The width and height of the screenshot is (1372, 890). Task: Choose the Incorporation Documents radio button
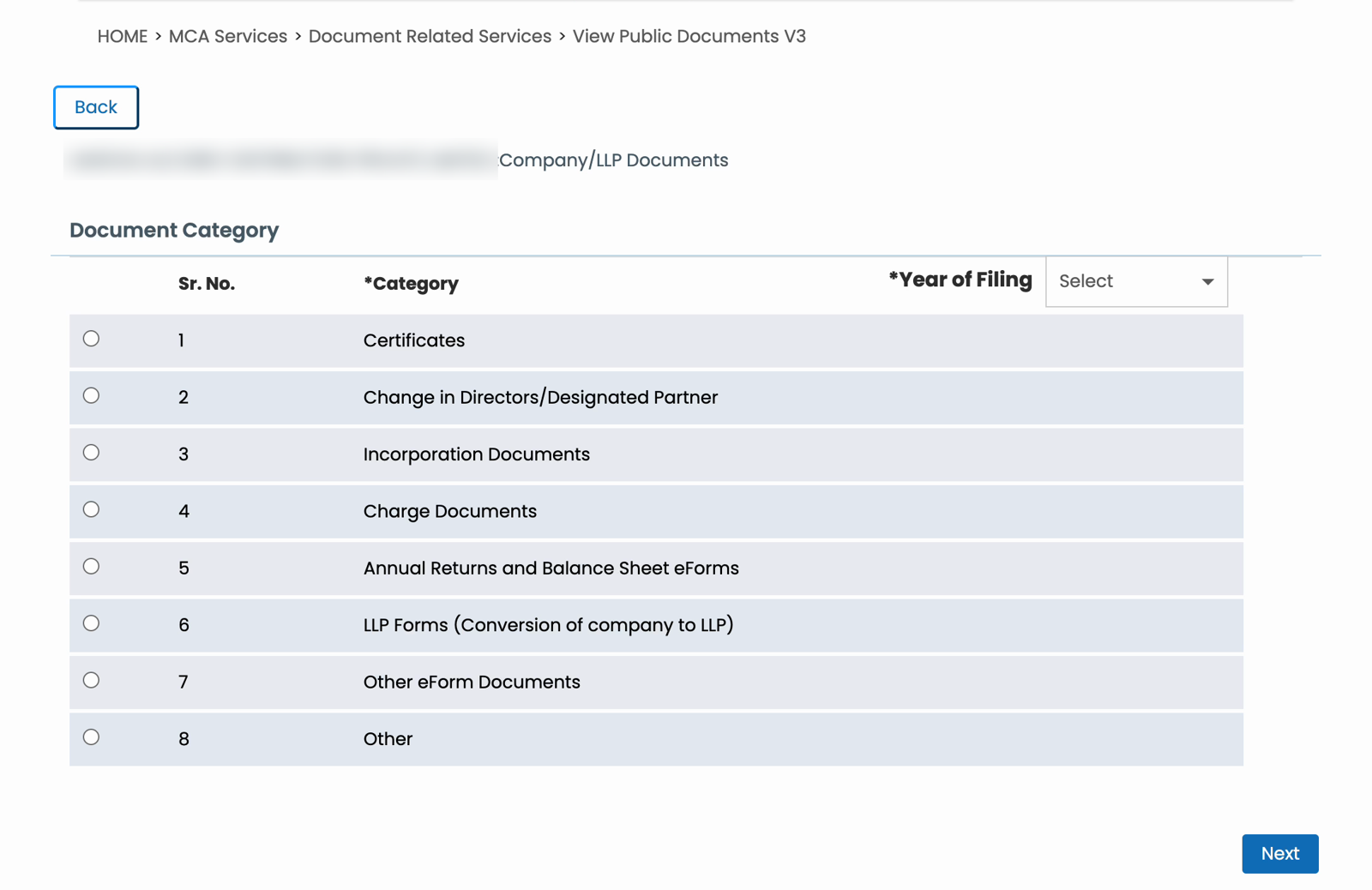tap(91, 453)
